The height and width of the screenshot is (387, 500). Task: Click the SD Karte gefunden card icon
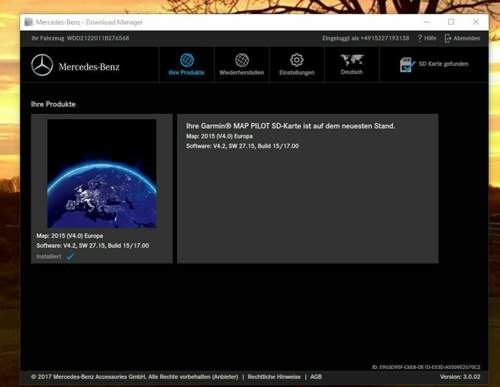[407, 64]
